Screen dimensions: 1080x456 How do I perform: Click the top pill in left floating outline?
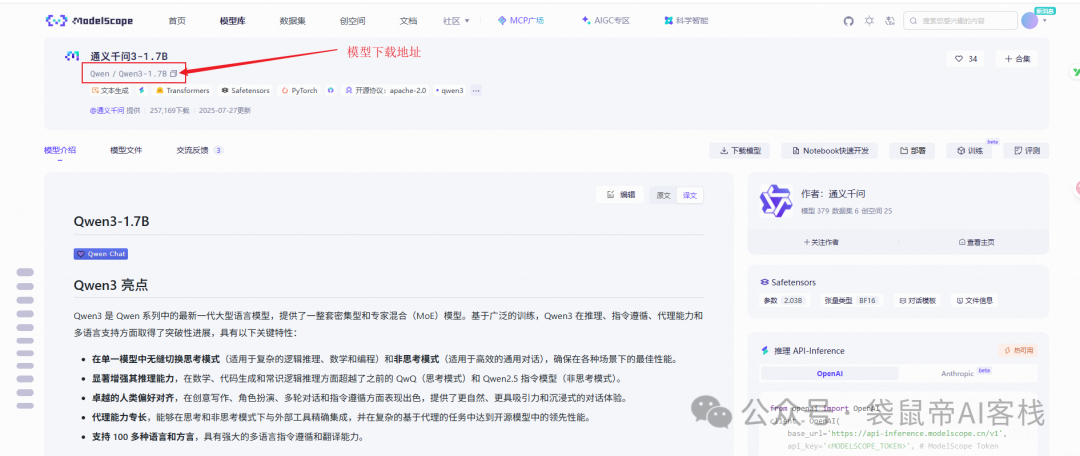click(25, 272)
